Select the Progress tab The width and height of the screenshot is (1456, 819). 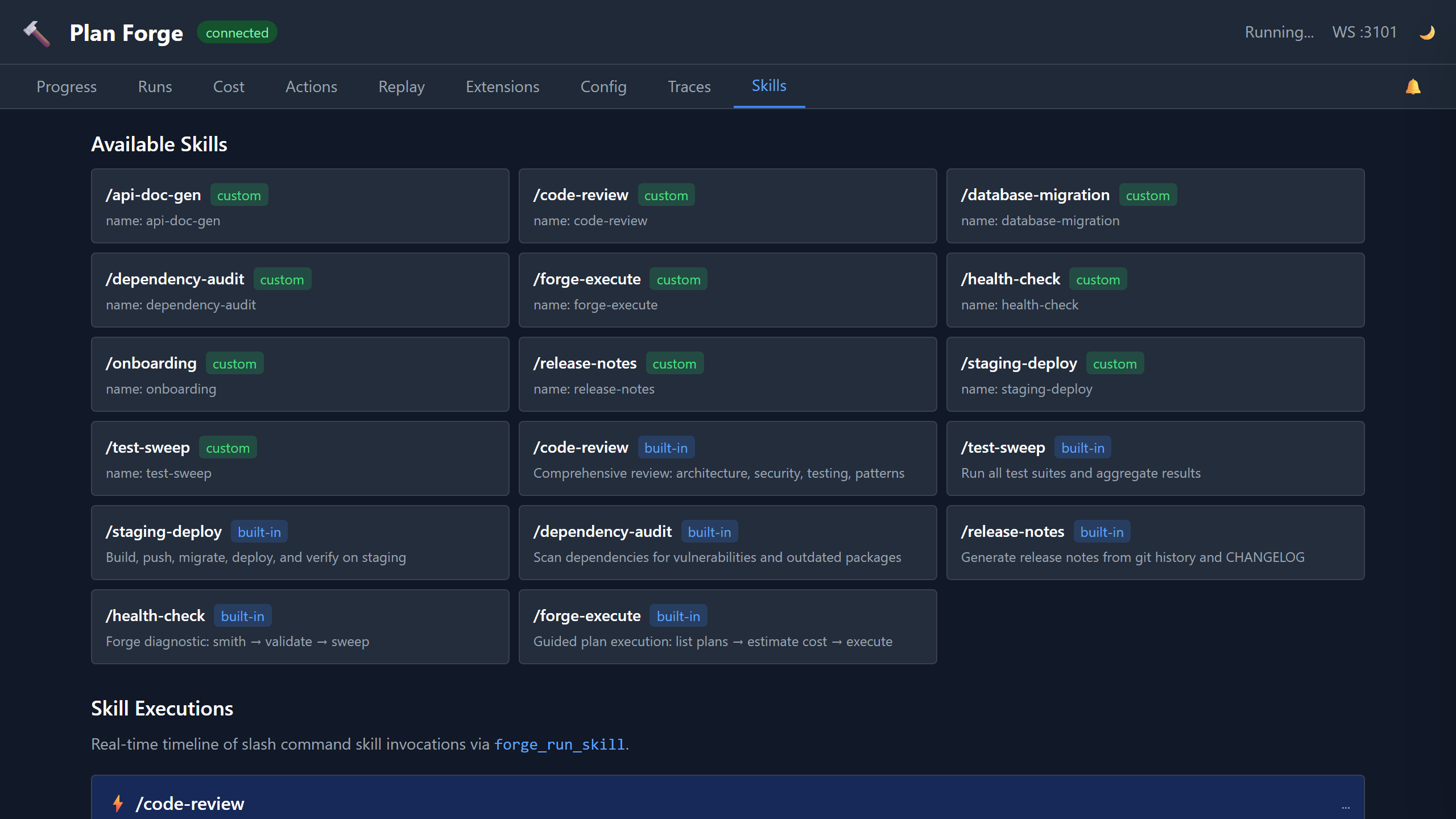(x=66, y=86)
